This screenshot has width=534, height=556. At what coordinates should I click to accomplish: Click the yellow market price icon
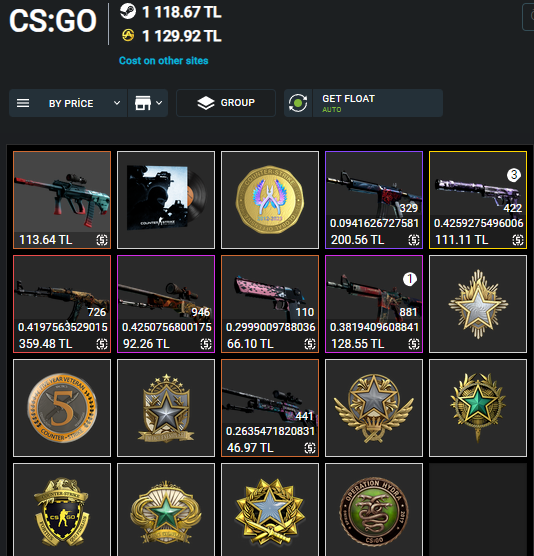click(x=128, y=35)
